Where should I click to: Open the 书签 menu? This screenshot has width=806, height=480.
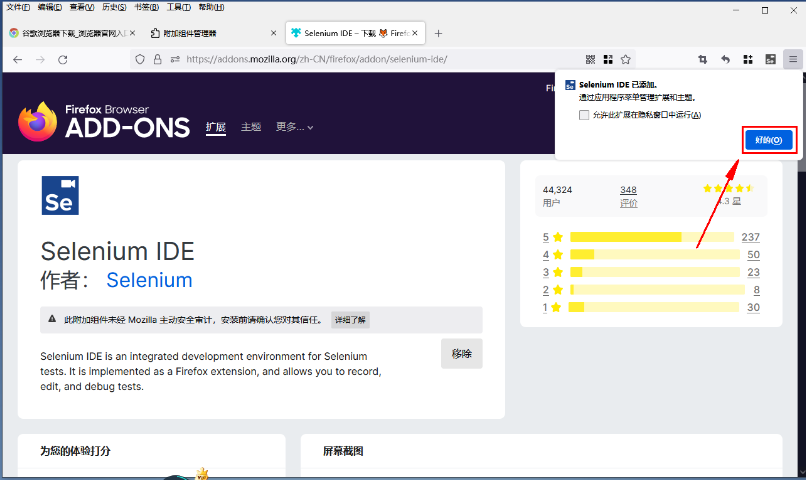(146, 7)
